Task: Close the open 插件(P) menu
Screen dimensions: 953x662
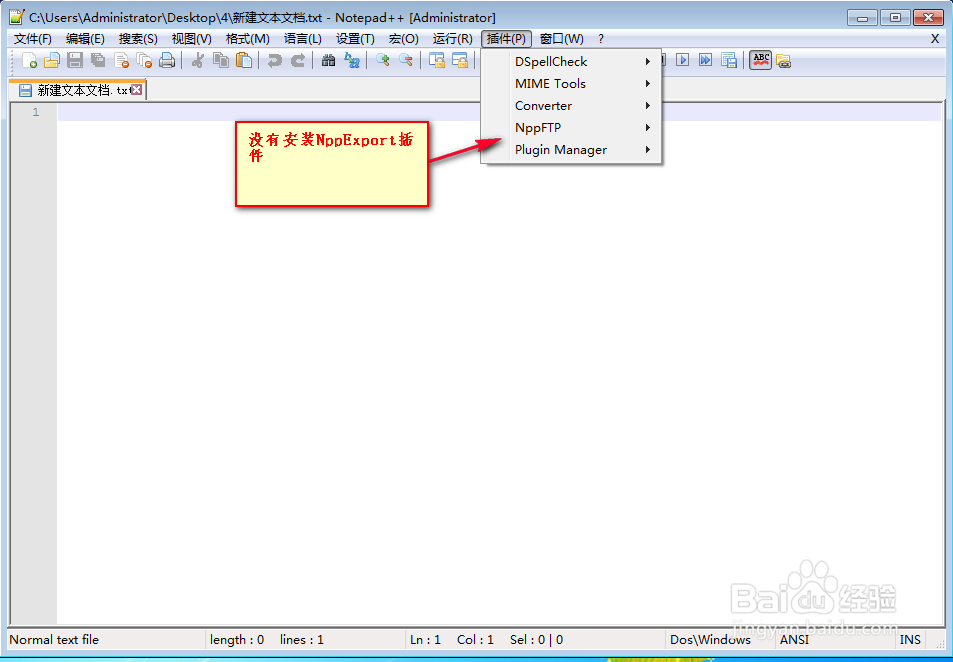Action: click(x=506, y=39)
